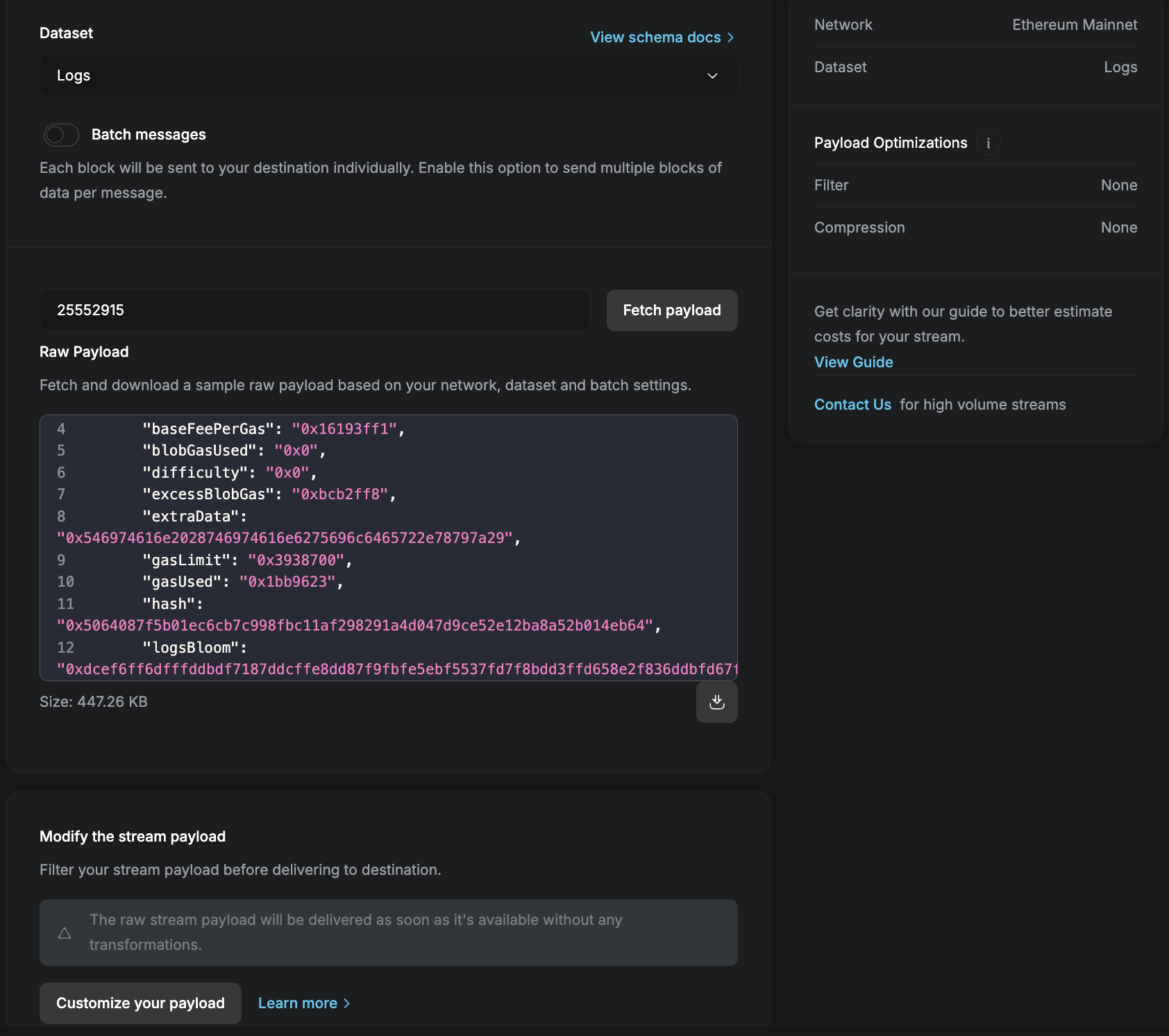The height and width of the screenshot is (1036, 1169).
Task: Click Modify the stream payload heading
Action: (x=133, y=837)
